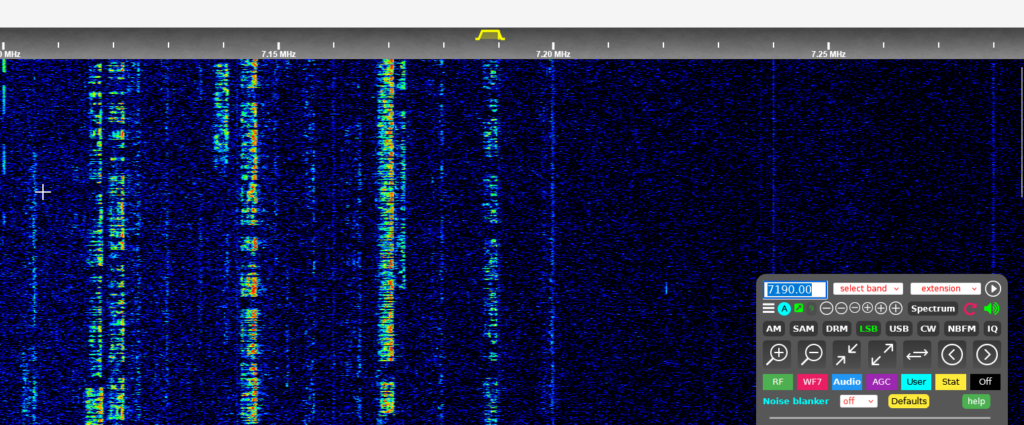Click the black Off tab
Viewport: 1024px width, 425px height.
tap(985, 382)
